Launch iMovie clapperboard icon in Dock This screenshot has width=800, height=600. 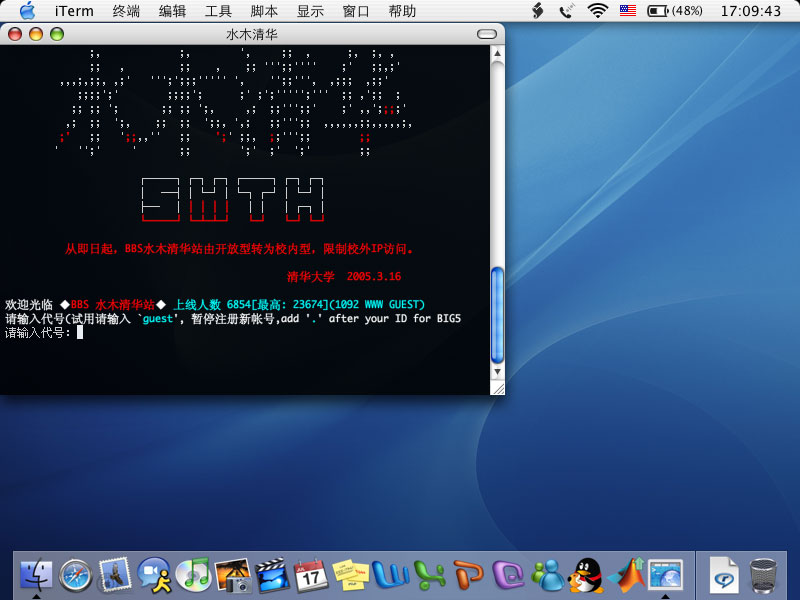(x=272, y=576)
